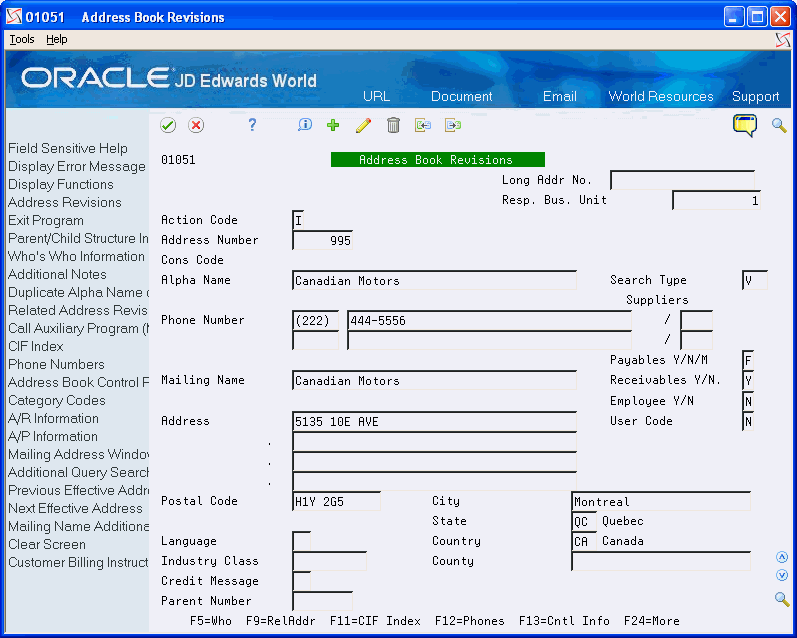
Task: Click the Resp. Bus. Unit field
Action: pyautogui.click(x=716, y=200)
